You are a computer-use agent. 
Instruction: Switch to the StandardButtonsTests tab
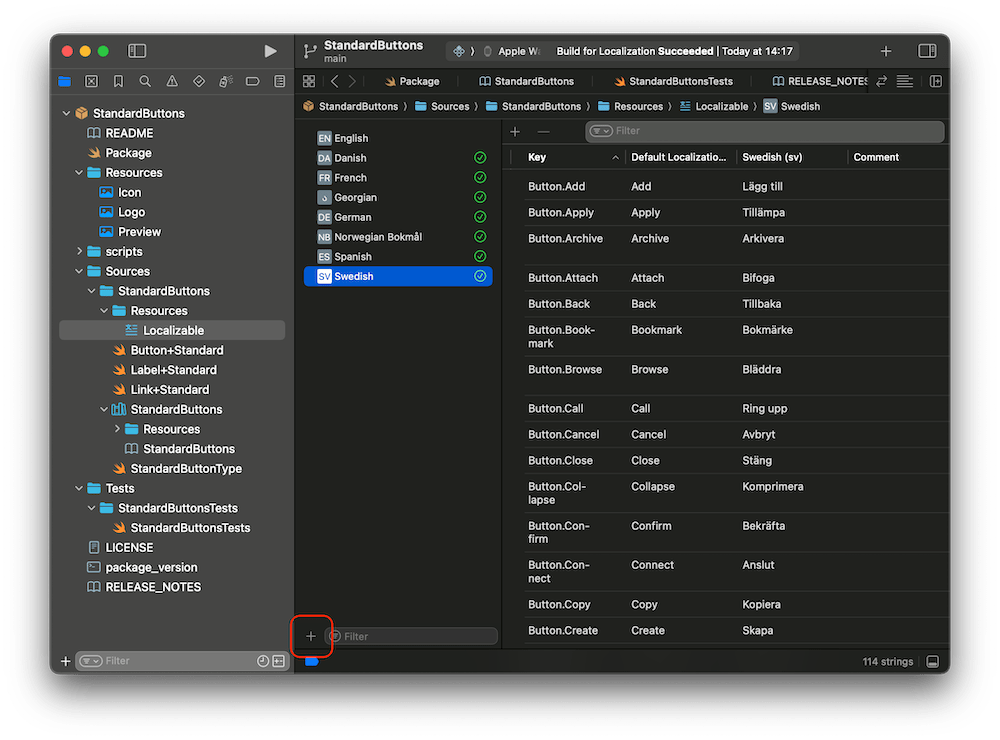(x=673, y=81)
